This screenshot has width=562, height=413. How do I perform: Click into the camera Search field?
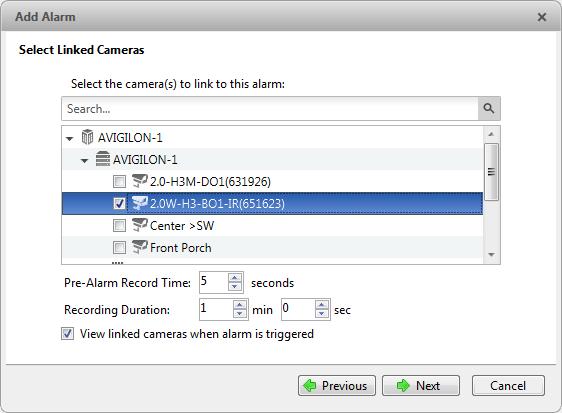(x=270, y=109)
